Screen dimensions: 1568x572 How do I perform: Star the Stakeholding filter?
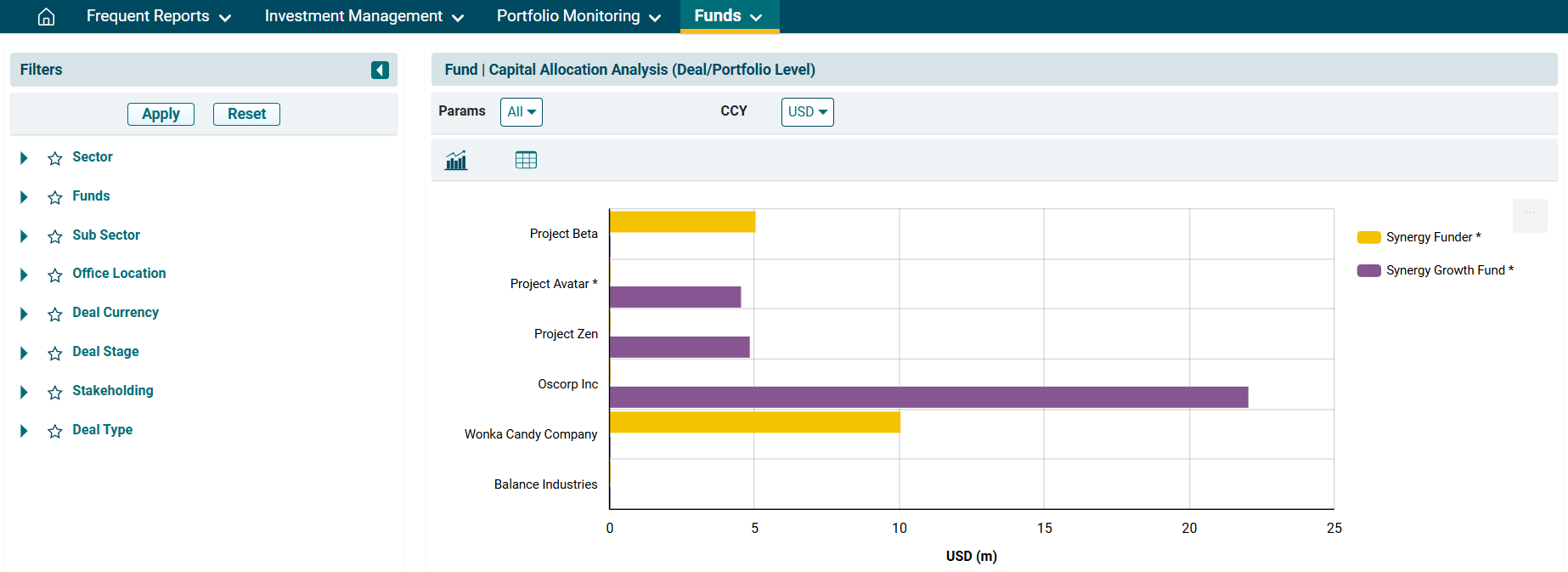55,393
